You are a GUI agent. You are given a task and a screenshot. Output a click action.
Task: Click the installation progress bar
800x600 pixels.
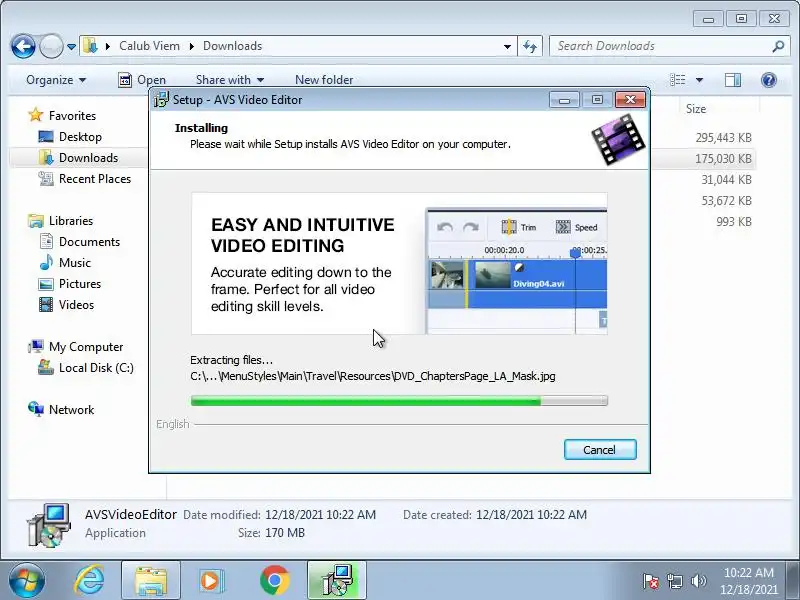pos(399,401)
